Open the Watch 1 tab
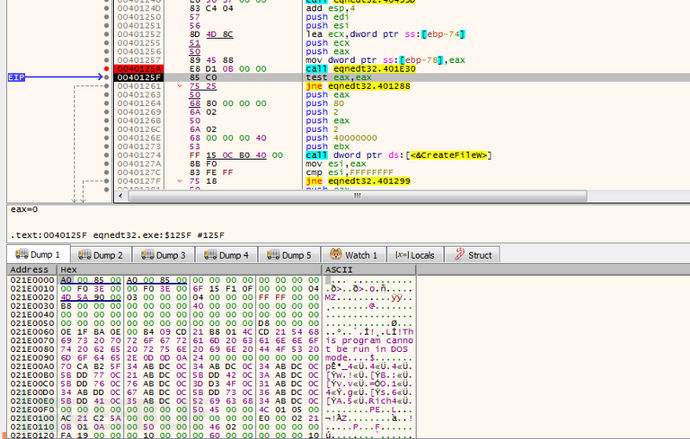Image resolution: width=690 pixels, height=439 pixels. [354, 255]
